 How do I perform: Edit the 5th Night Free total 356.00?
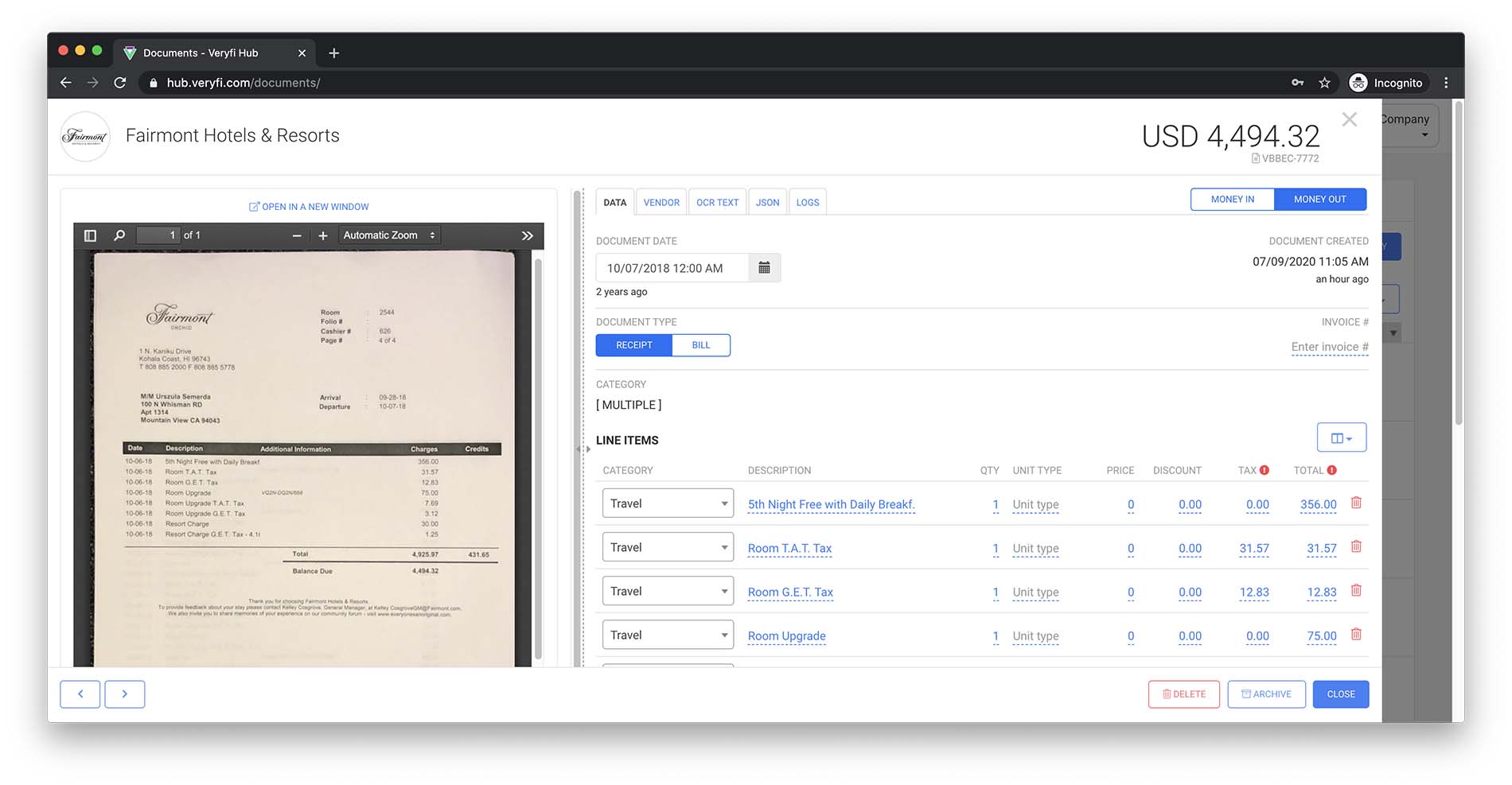(x=1319, y=505)
